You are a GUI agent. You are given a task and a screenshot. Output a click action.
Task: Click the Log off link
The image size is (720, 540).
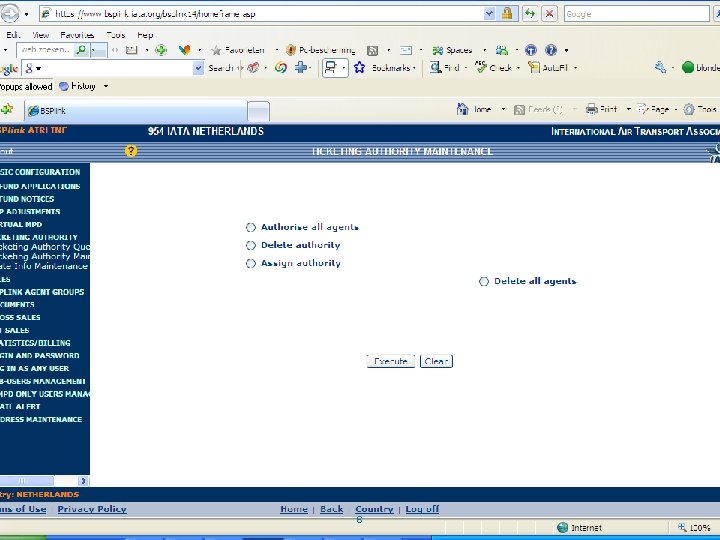(x=422, y=509)
